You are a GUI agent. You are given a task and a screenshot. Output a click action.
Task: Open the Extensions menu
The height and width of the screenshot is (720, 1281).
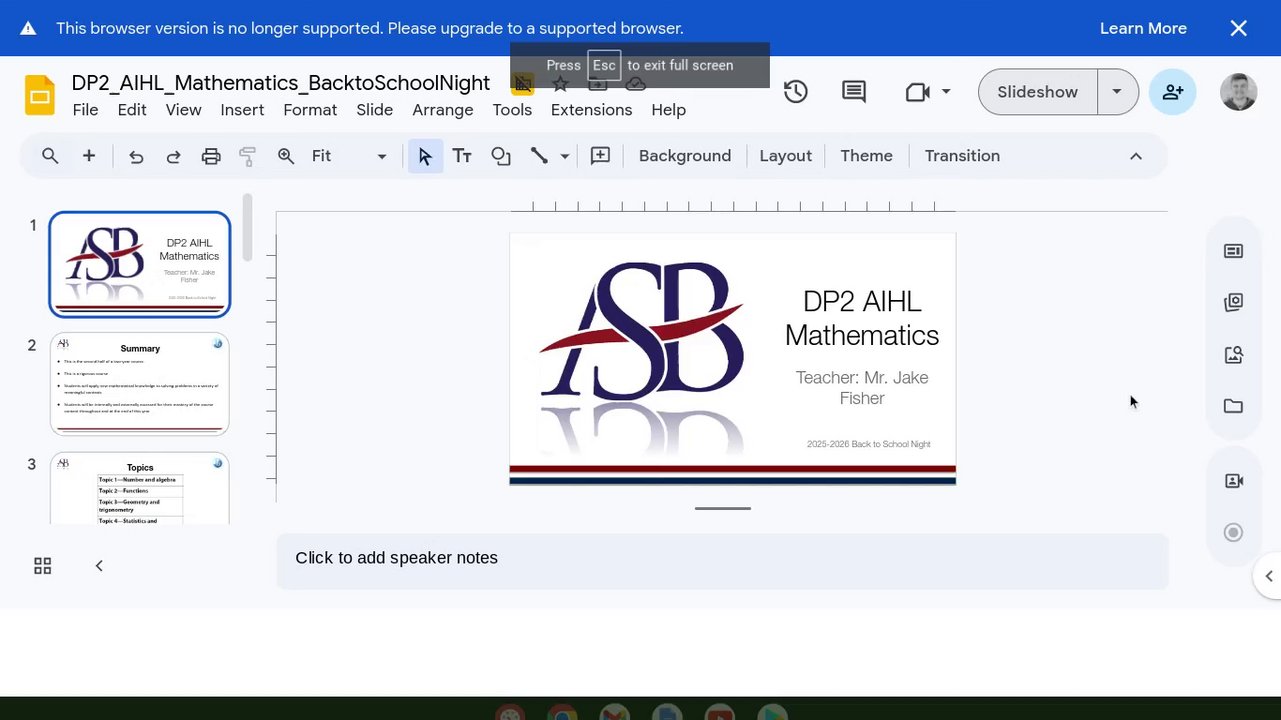tap(591, 110)
